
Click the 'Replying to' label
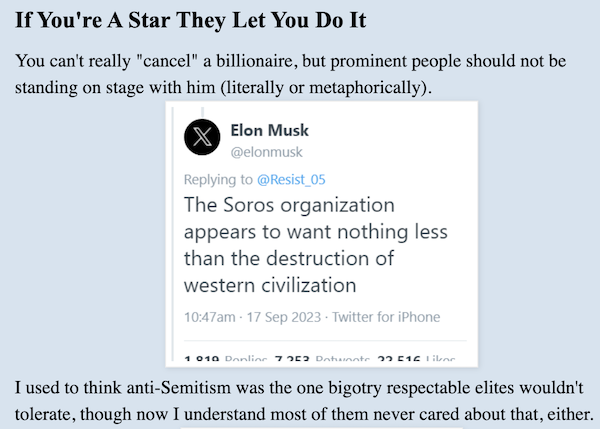coord(218,179)
